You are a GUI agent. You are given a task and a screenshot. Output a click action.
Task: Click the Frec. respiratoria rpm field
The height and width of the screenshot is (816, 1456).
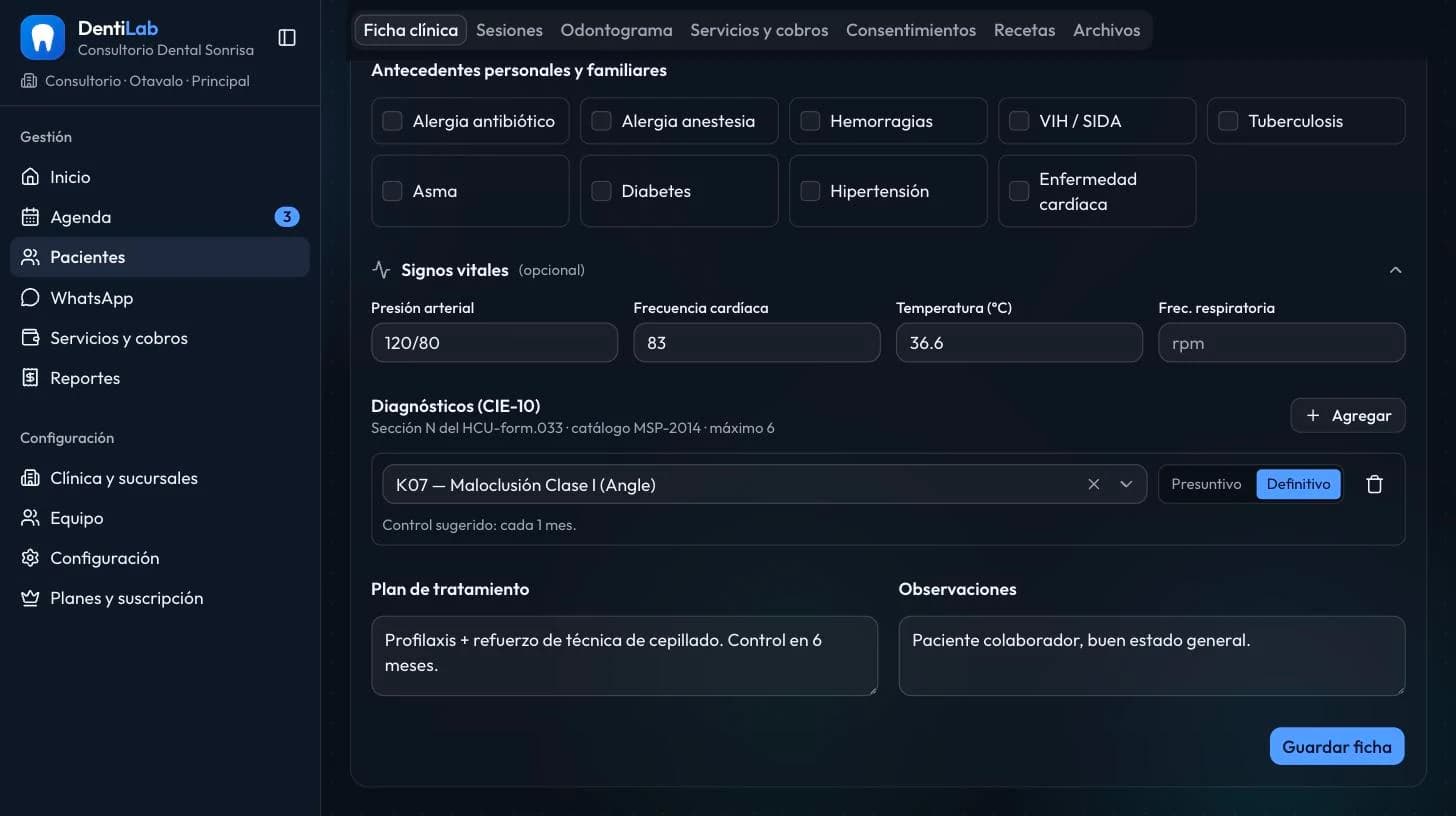click(1282, 342)
